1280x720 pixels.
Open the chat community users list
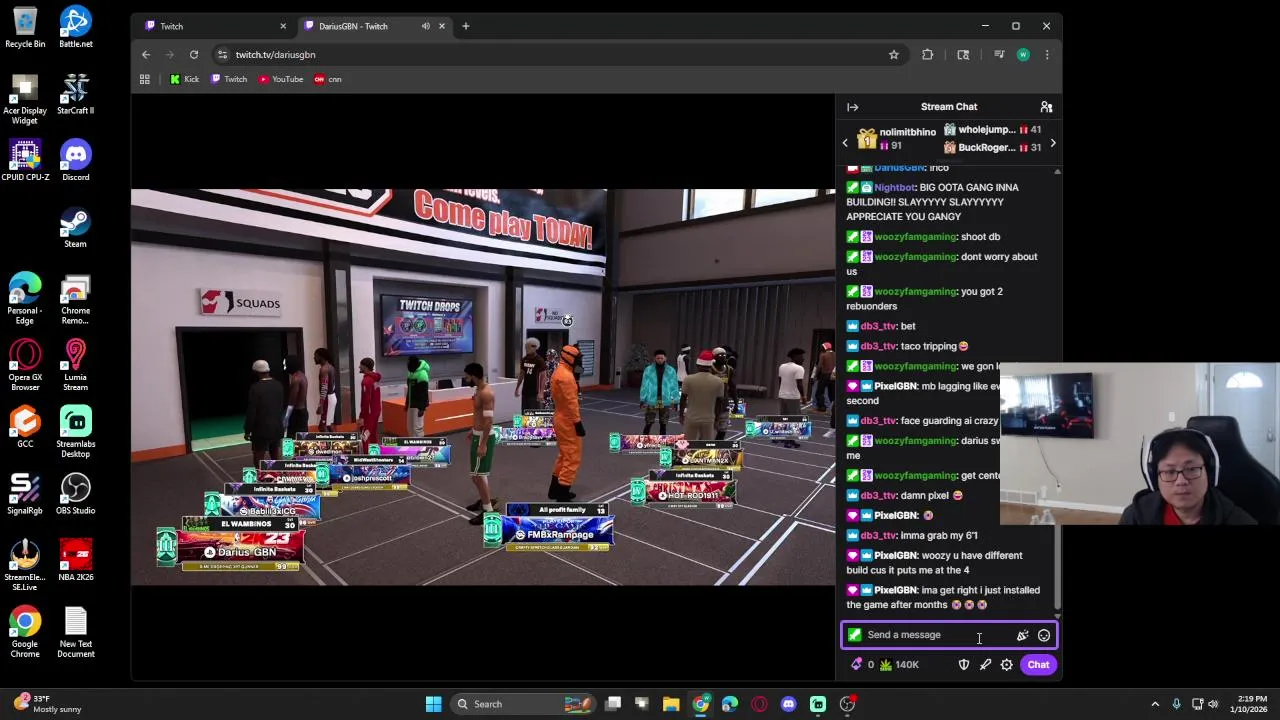[1046, 107]
